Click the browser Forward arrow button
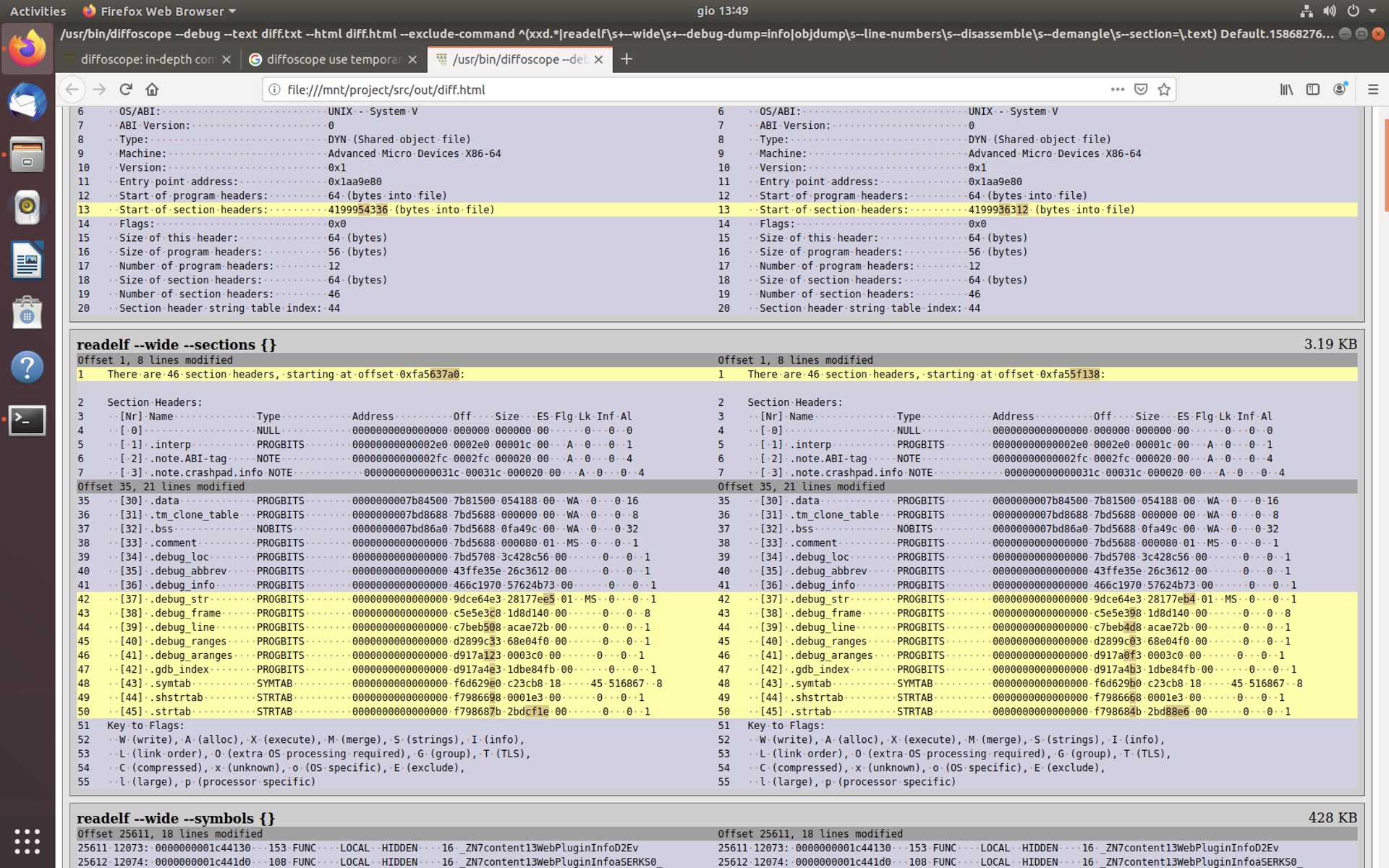Image resolution: width=1389 pixels, height=868 pixels. coord(99,90)
